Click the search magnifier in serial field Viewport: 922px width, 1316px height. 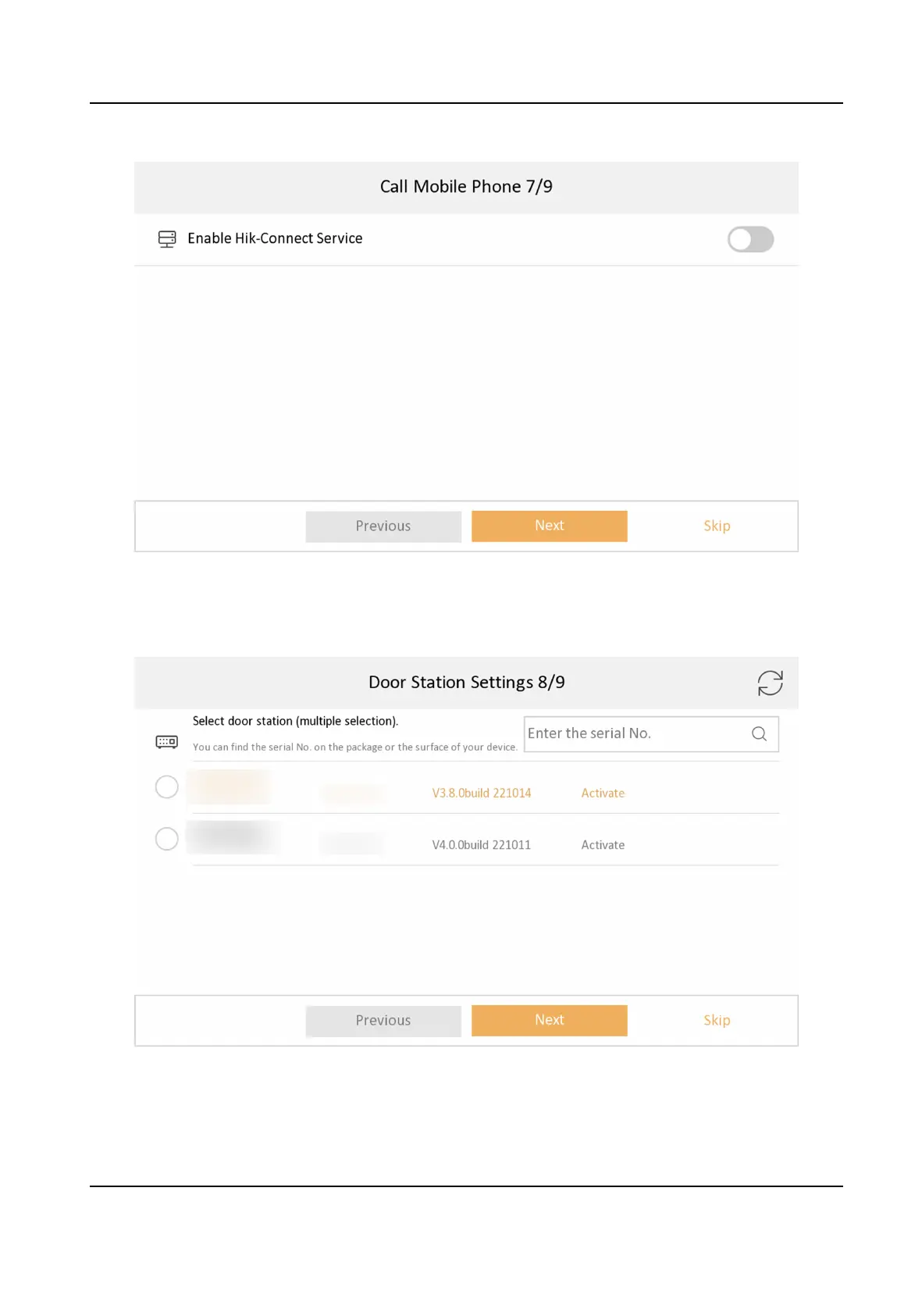pyautogui.click(x=759, y=733)
